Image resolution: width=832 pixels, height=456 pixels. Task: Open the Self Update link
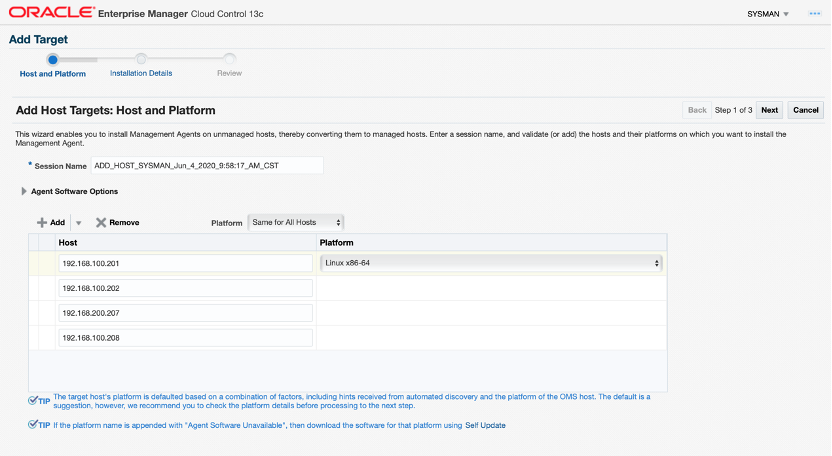coord(485,425)
